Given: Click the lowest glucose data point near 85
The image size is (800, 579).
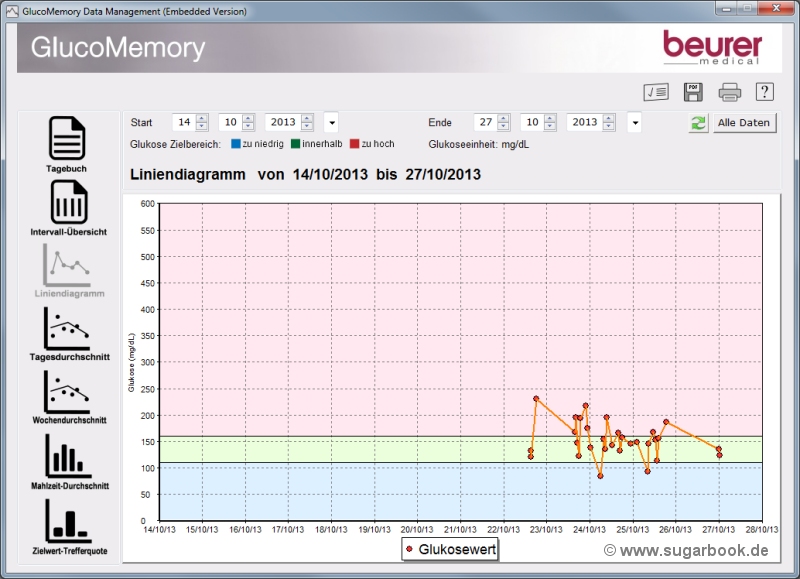Looking at the screenshot, I should pyautogui.click(x=600, y=476).
